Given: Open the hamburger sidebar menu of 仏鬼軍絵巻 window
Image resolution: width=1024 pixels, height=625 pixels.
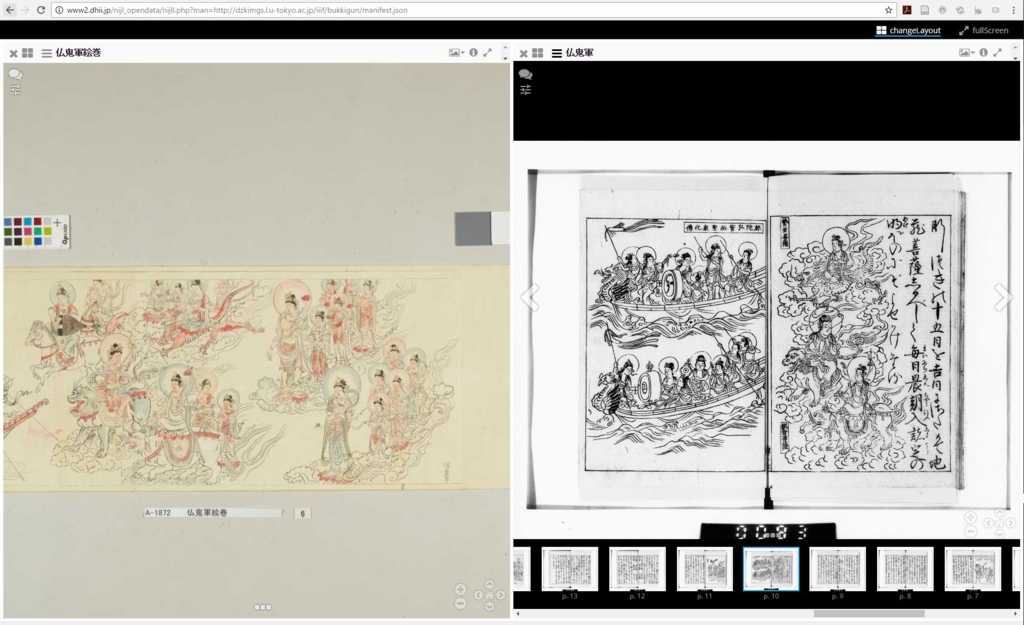Looking at the screenshot, I should tap(46, 53).
